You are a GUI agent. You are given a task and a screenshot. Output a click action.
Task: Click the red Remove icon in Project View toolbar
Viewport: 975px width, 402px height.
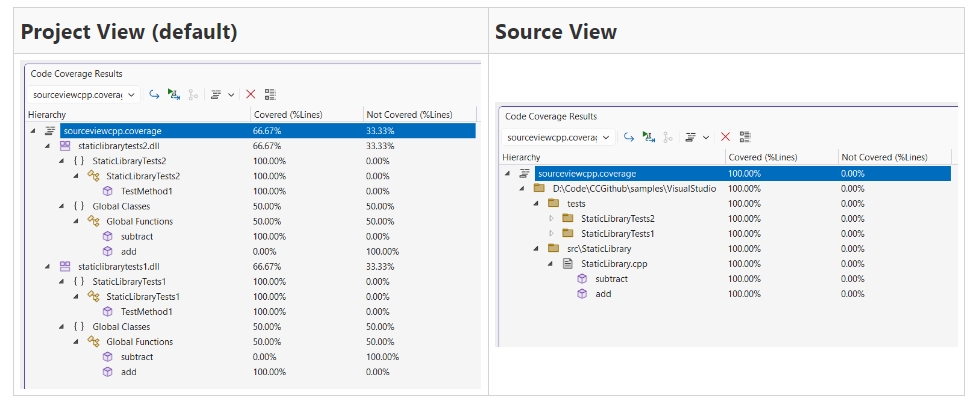(251, 94)
